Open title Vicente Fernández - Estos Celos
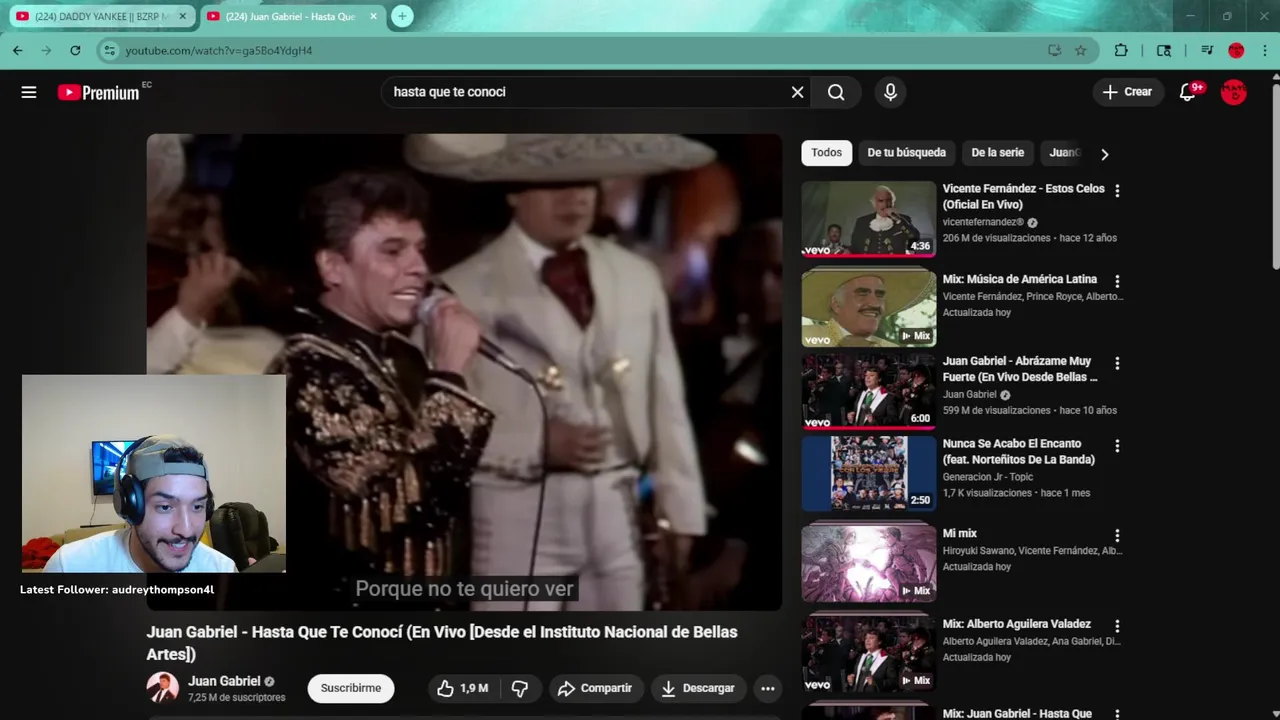Screen dimensions: 1280x720 [1023, 196]
